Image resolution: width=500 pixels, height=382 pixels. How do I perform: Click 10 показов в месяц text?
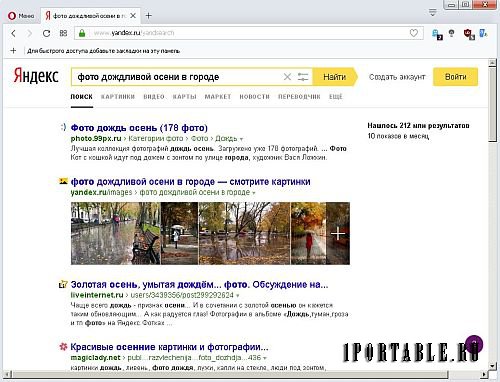(x=398, y=136)
